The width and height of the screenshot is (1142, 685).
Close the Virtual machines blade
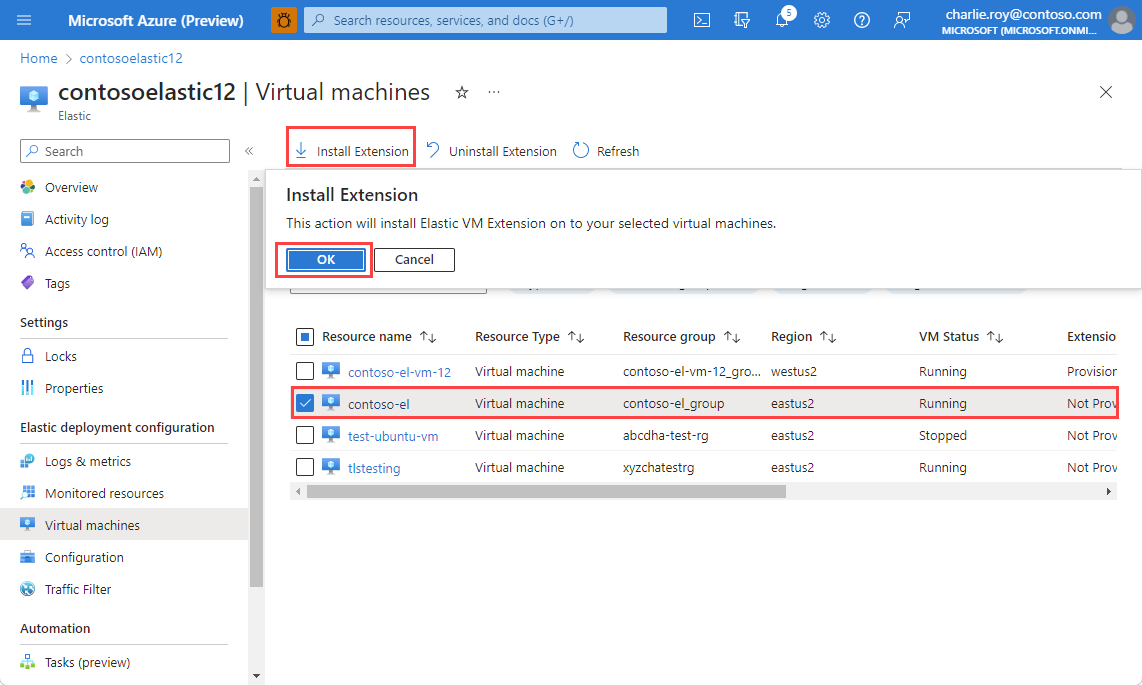click(x=1106, y=92)
